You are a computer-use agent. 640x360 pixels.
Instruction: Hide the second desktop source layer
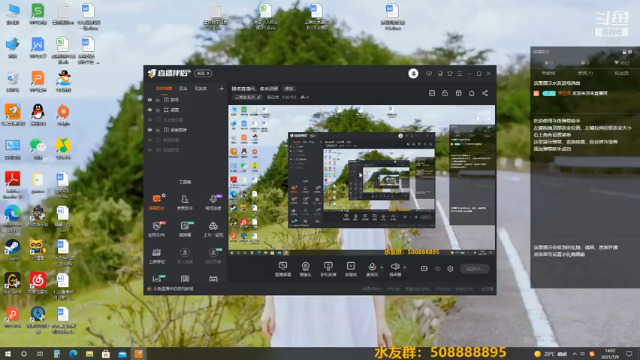coord(150,110)
